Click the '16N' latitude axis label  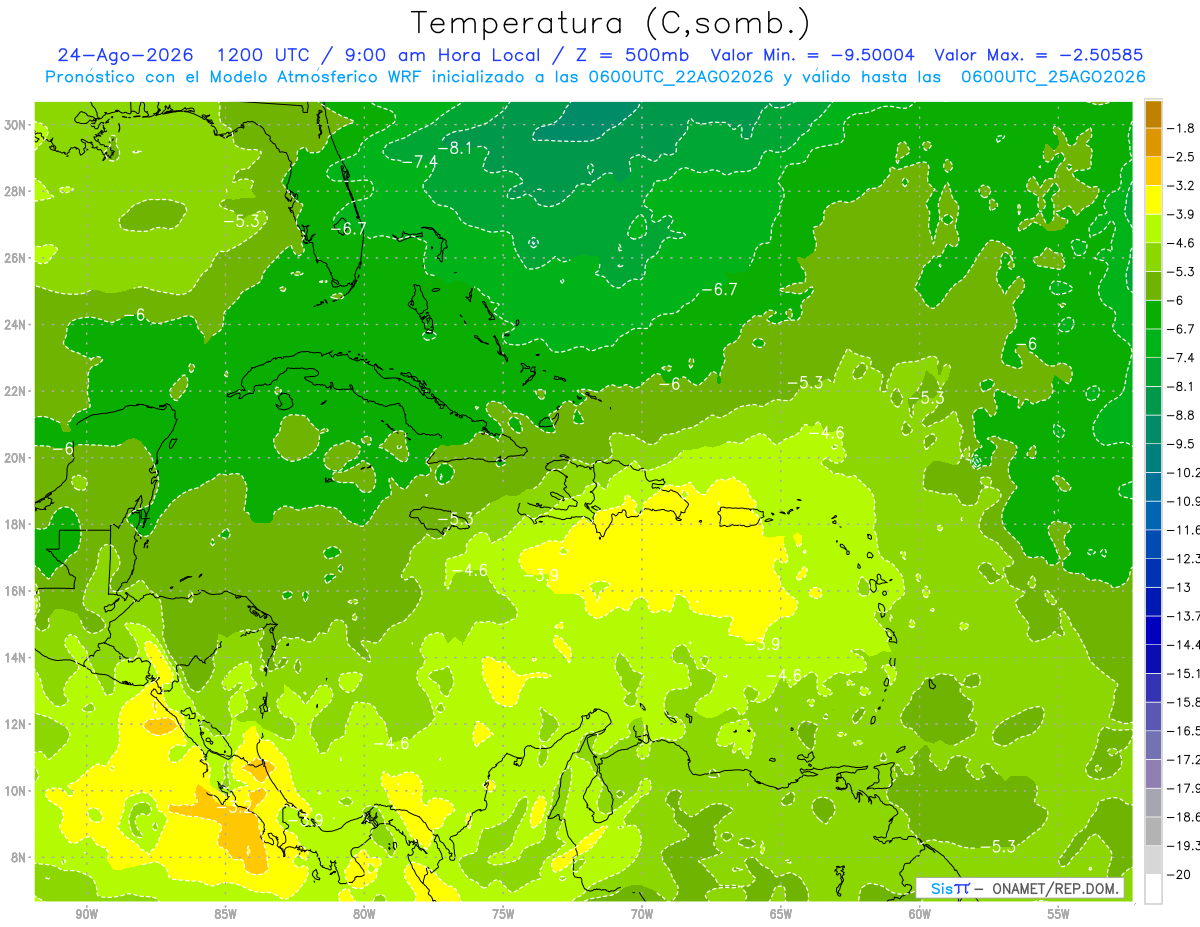[17, 591]
